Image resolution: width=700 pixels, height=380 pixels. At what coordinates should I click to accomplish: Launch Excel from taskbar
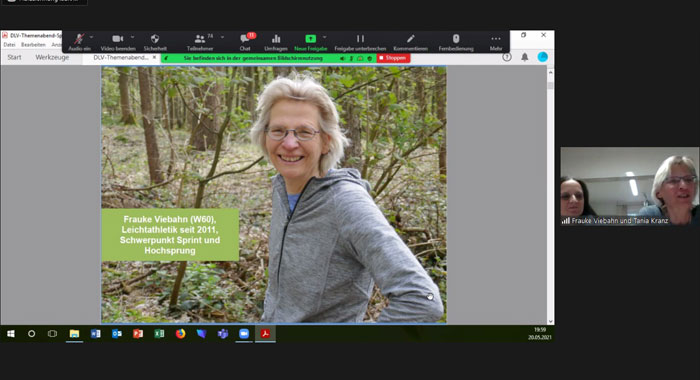click(159, 334)
